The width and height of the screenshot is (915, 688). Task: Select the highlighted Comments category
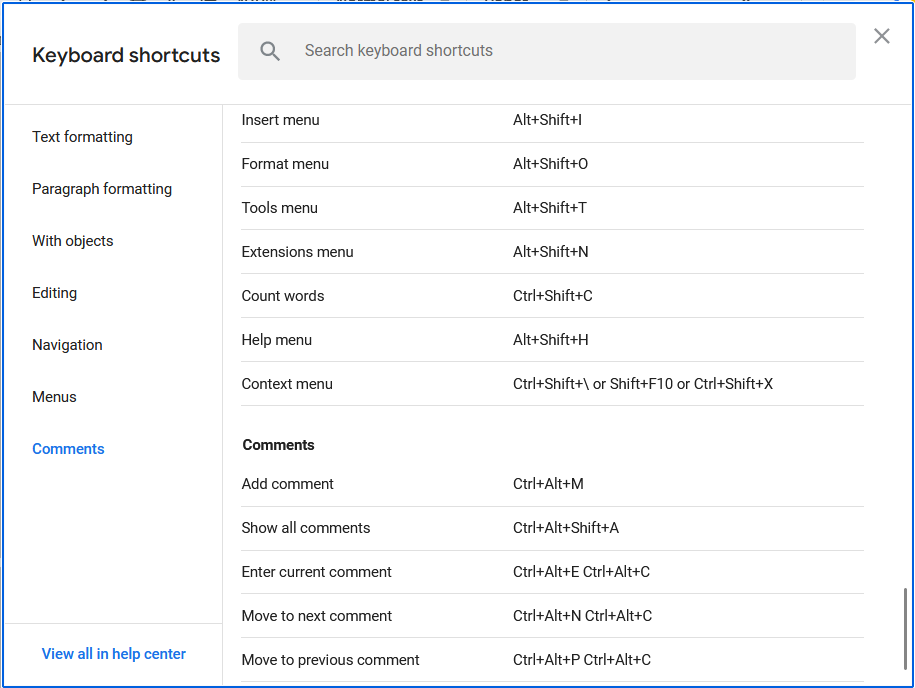point(68,449)
